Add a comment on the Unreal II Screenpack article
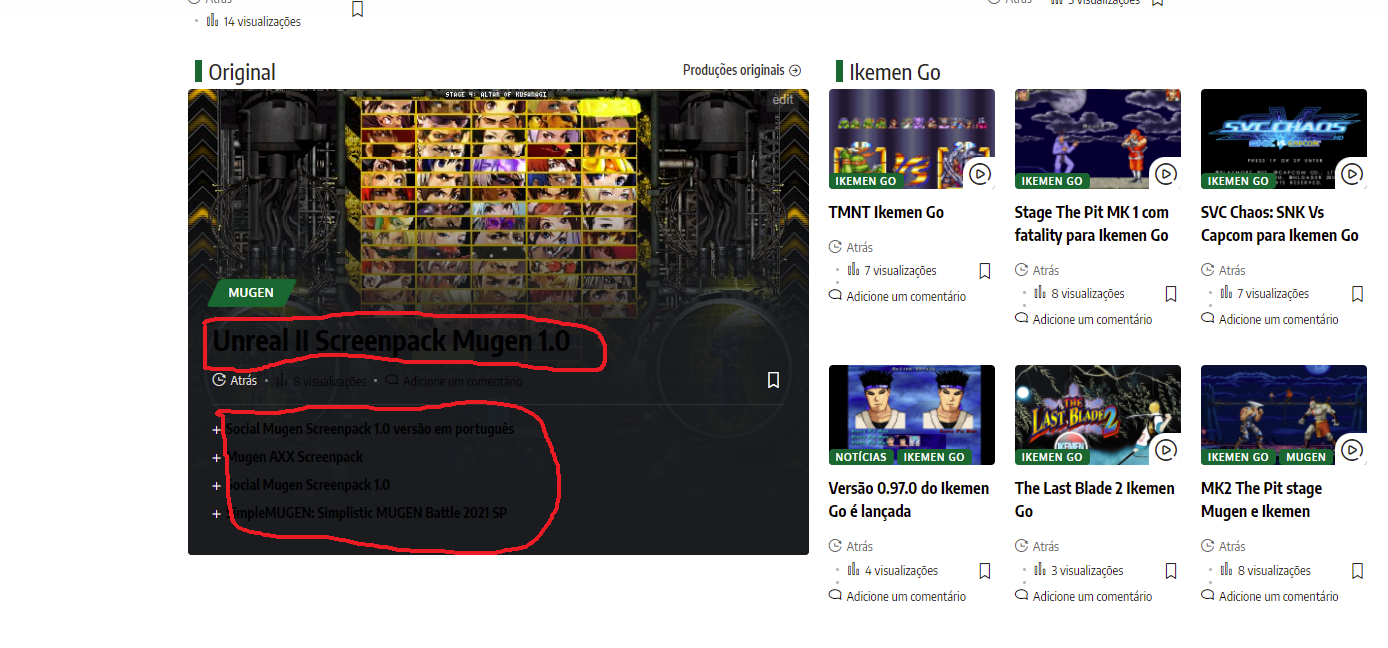The height and width of the screenshot is (648, 1388). pyautogui.click(x=454, y=381)
